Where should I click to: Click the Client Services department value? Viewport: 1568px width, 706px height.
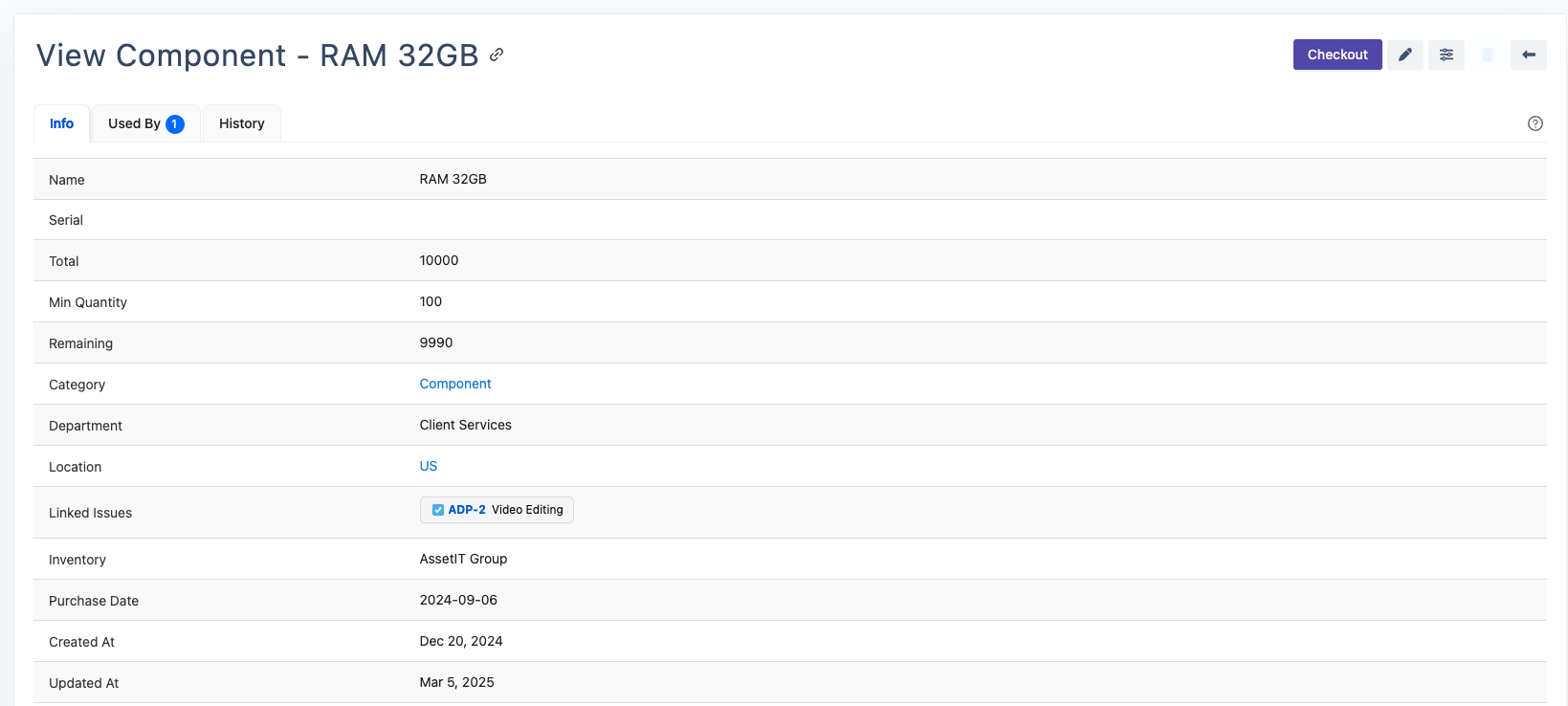(x=465, y=425)
